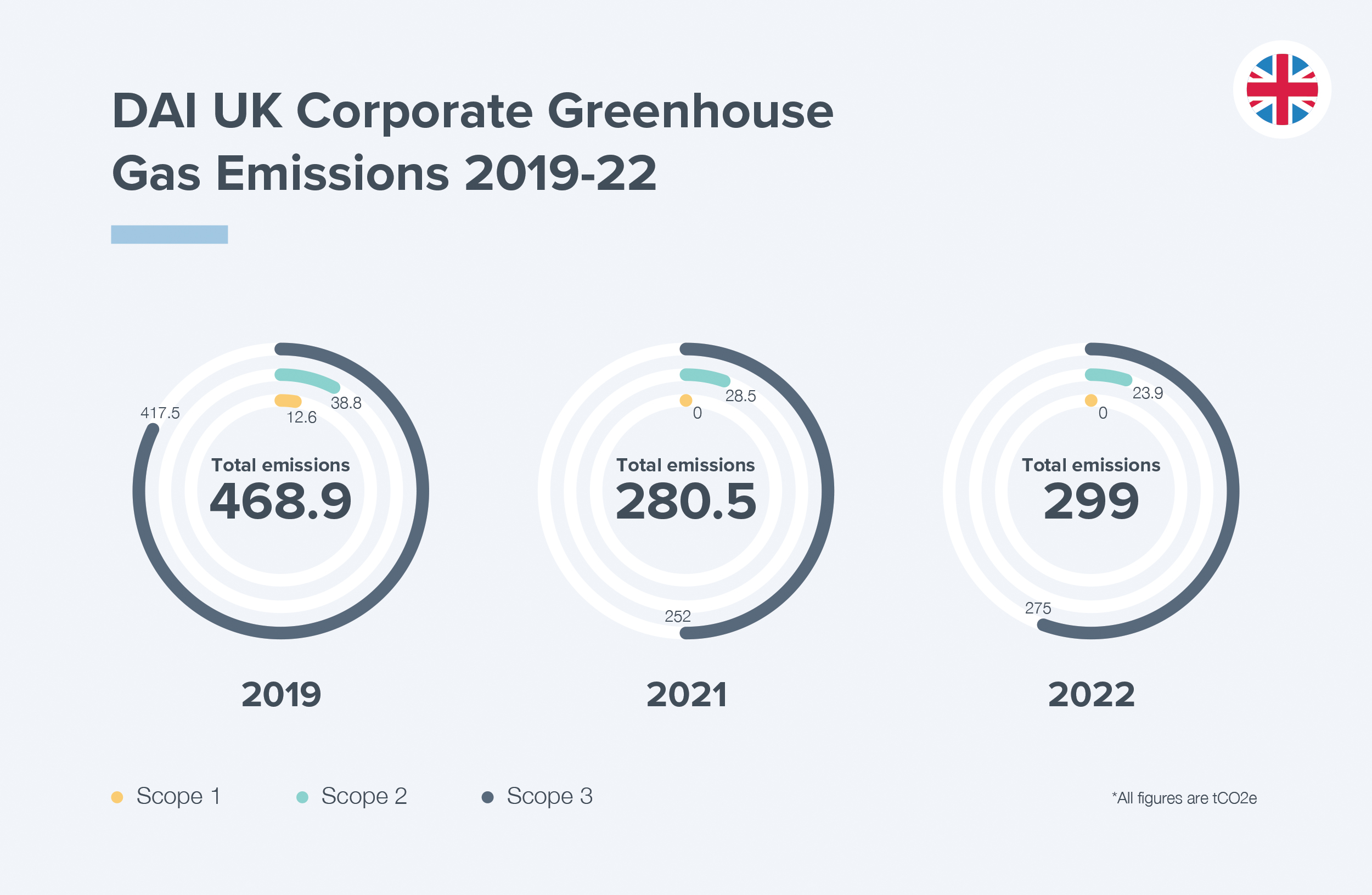
Task: Click the teal Scope 2 arc in 2021 chart
Action: pyautogui.click(x=705, y=377)
